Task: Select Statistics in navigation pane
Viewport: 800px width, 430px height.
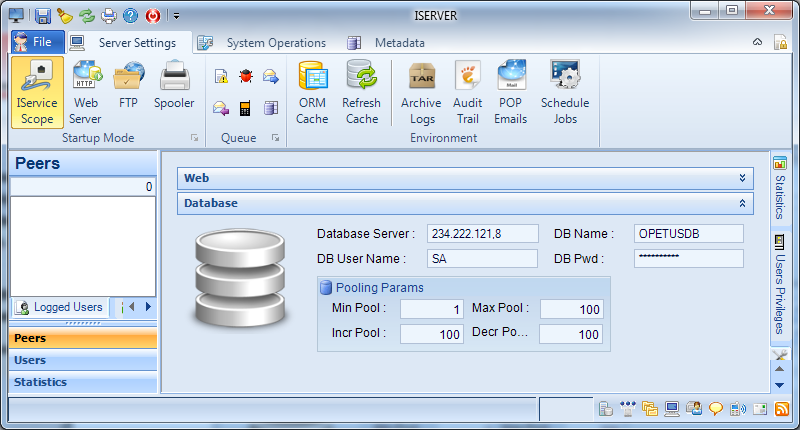Action: (x=83, y=382)
